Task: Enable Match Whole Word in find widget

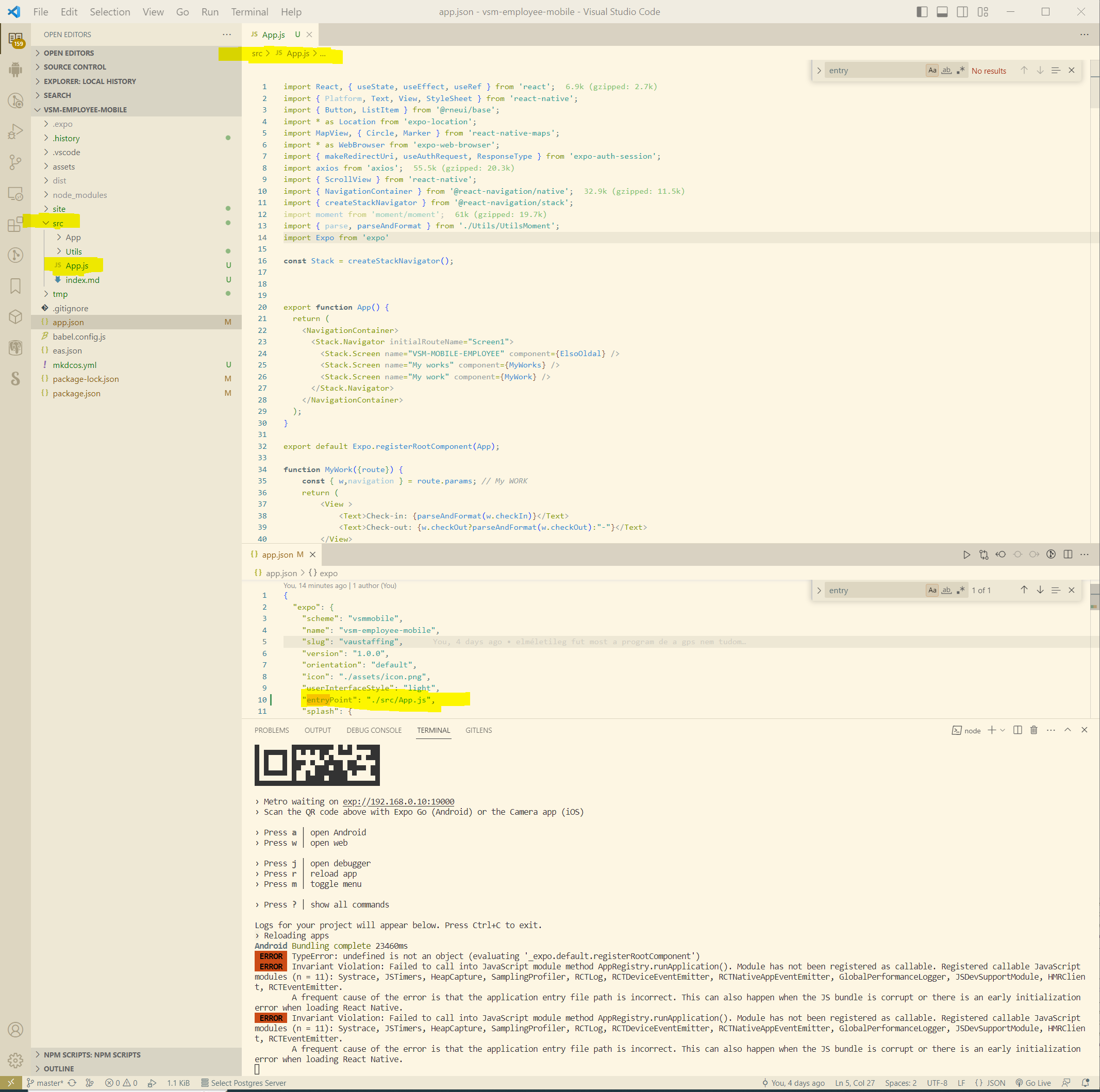Action: coord(946,70)
